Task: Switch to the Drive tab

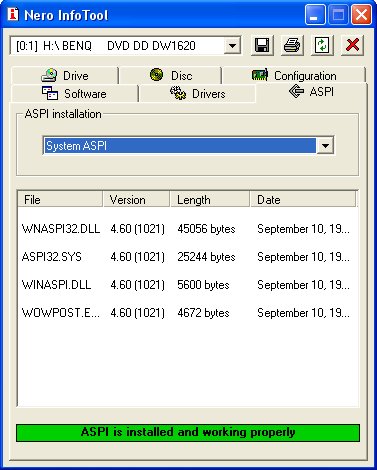Action: click(65, 75)
